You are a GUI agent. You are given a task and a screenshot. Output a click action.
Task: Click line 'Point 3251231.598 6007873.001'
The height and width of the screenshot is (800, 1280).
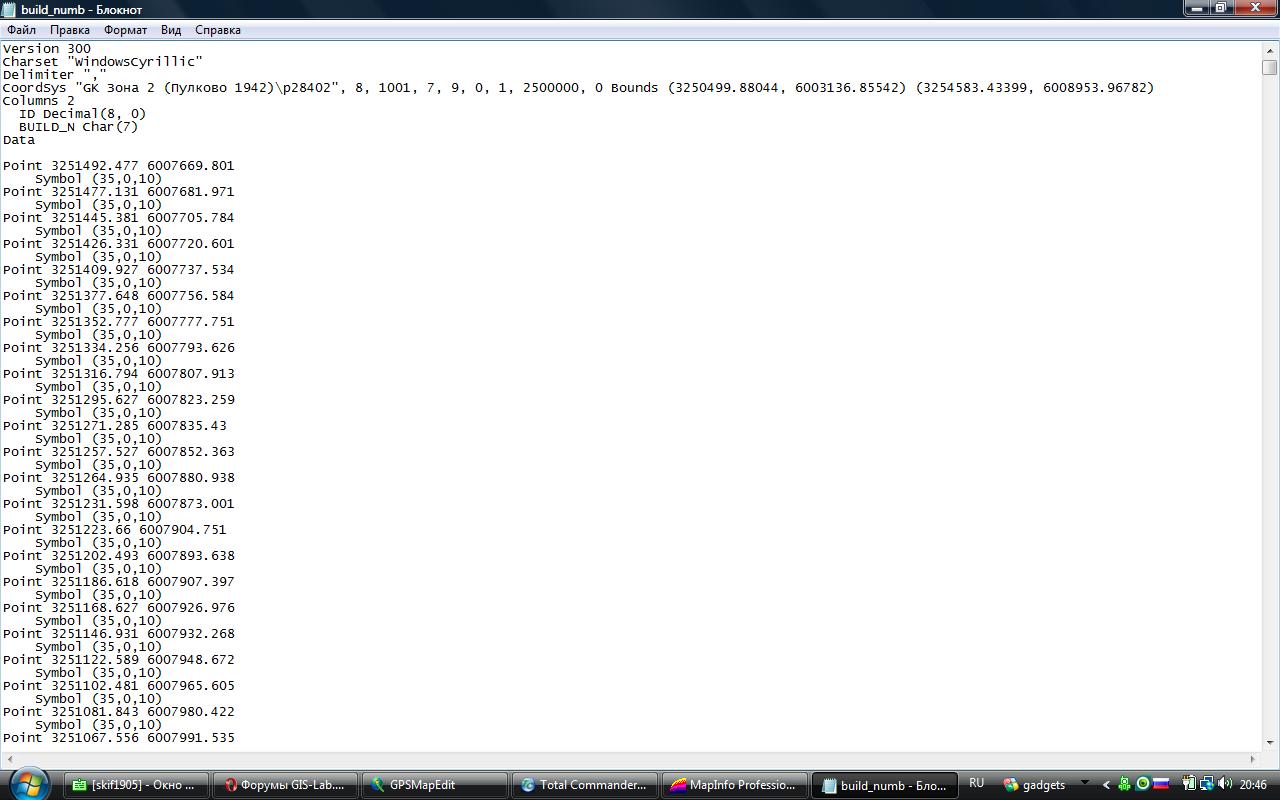[119, 503]
